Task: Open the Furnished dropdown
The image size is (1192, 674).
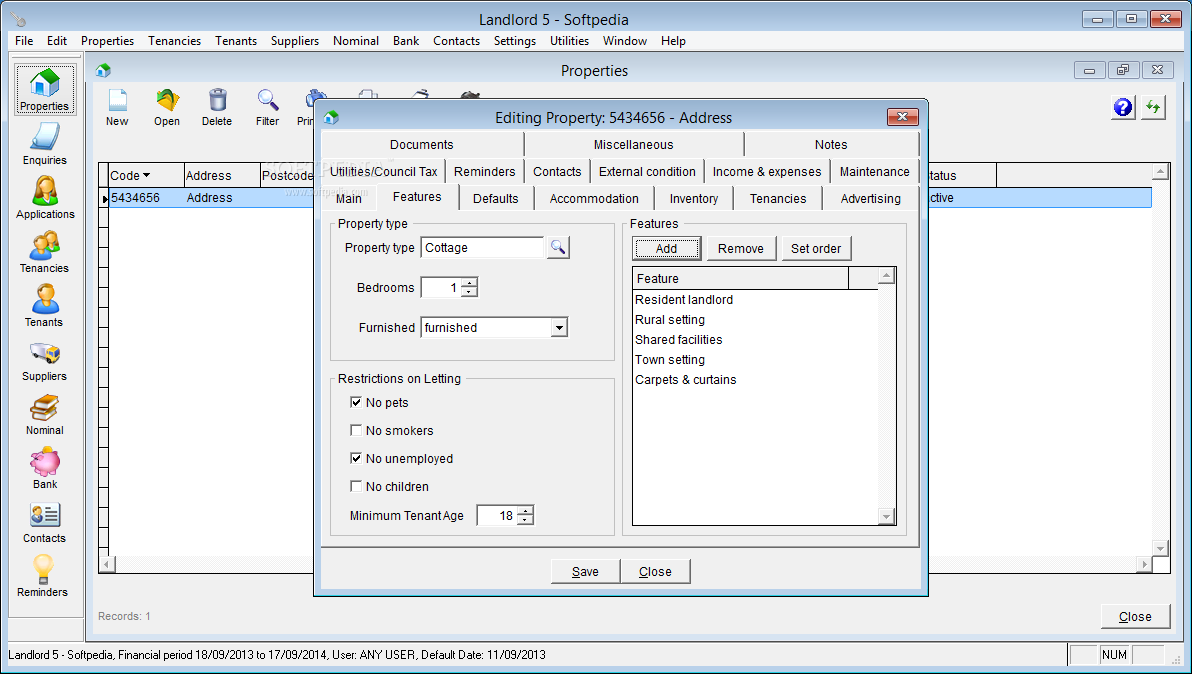Action: pos(560,328)
